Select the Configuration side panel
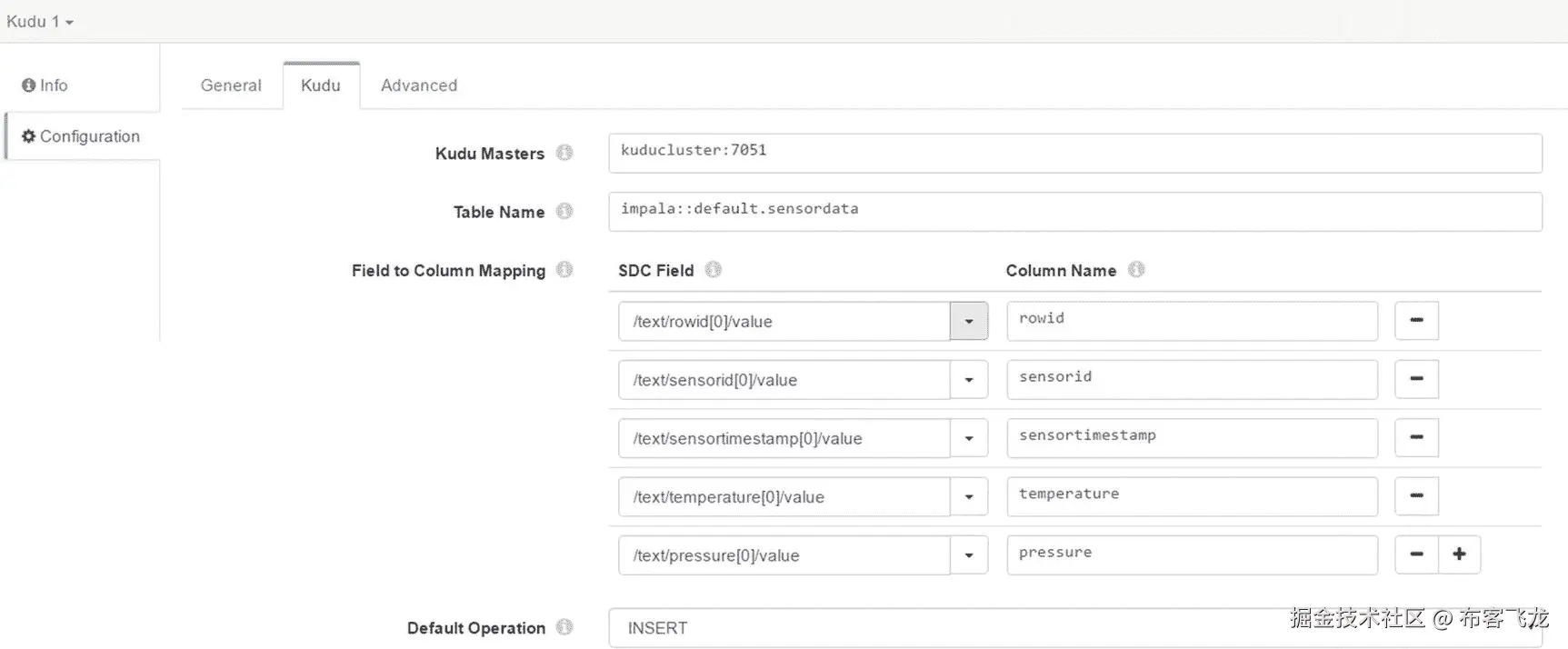 click(82, 136)
